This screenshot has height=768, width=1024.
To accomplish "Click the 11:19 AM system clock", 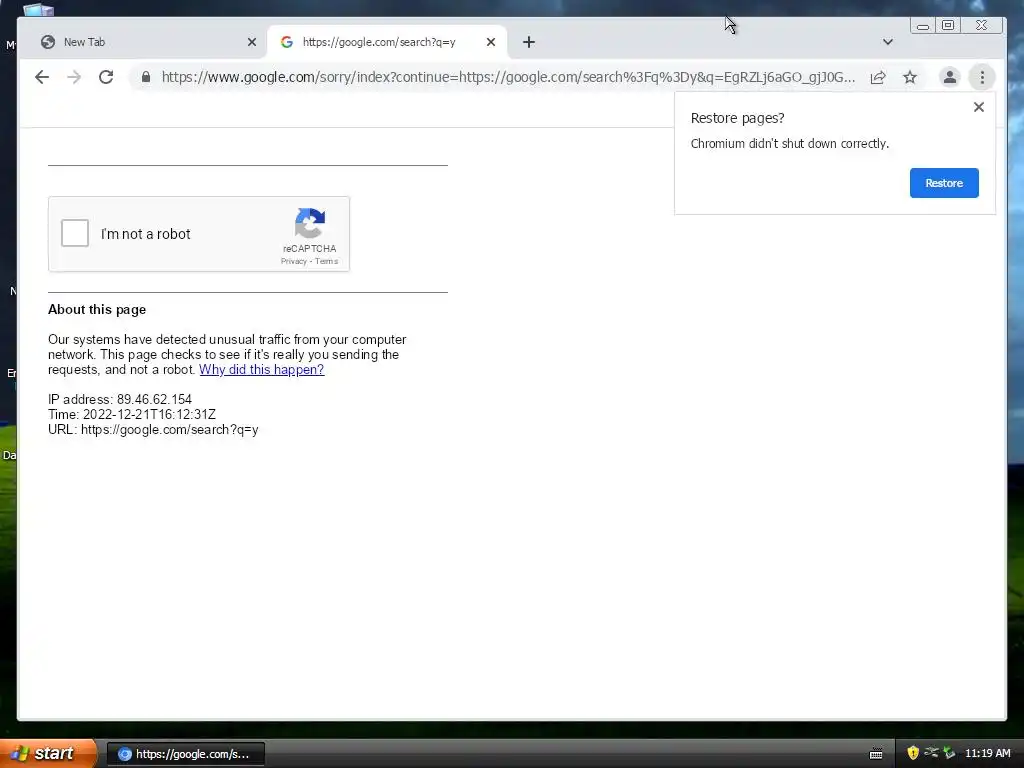I will (x=987, y=753).
